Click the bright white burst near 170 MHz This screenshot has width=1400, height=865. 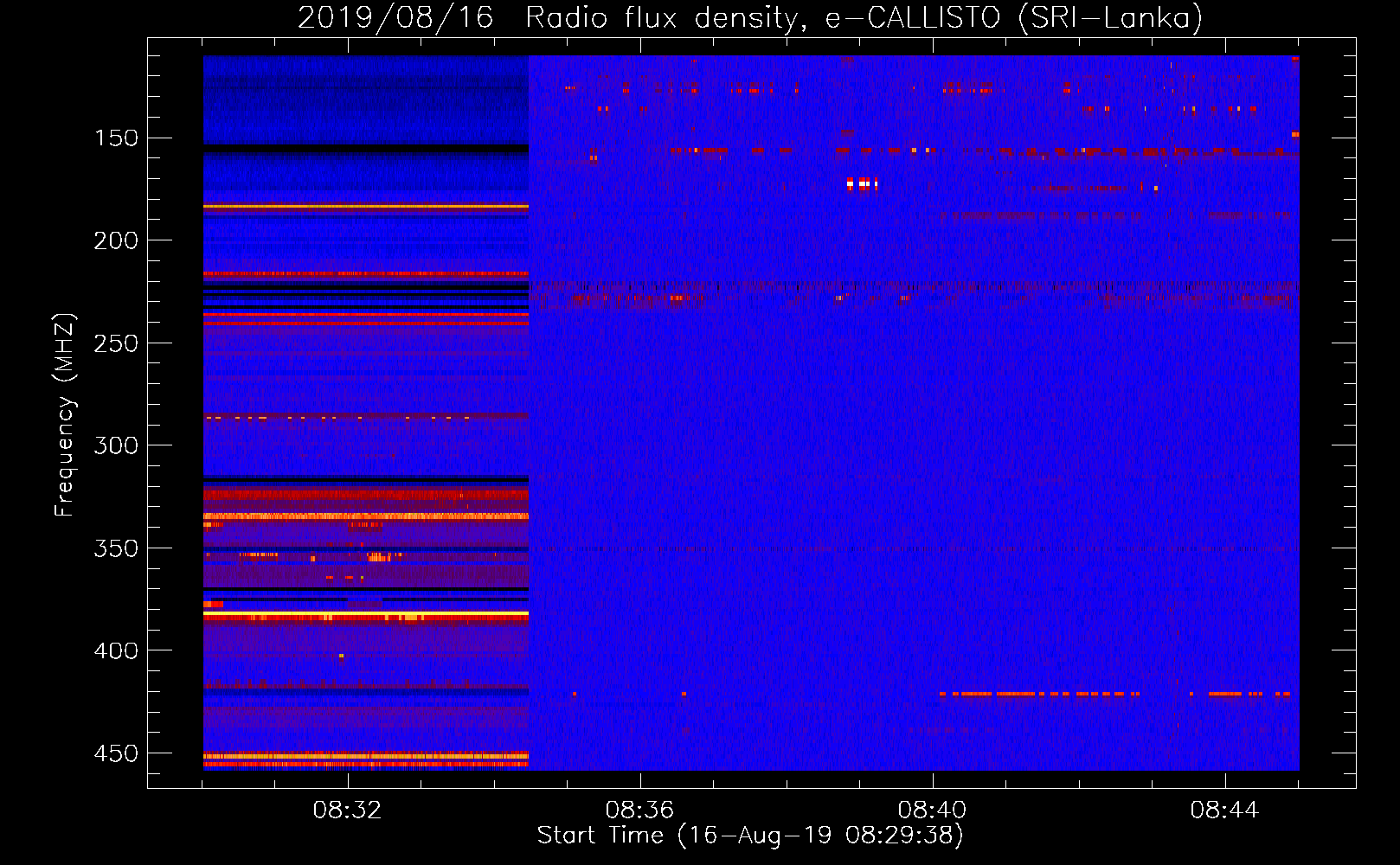coord(863,183)
